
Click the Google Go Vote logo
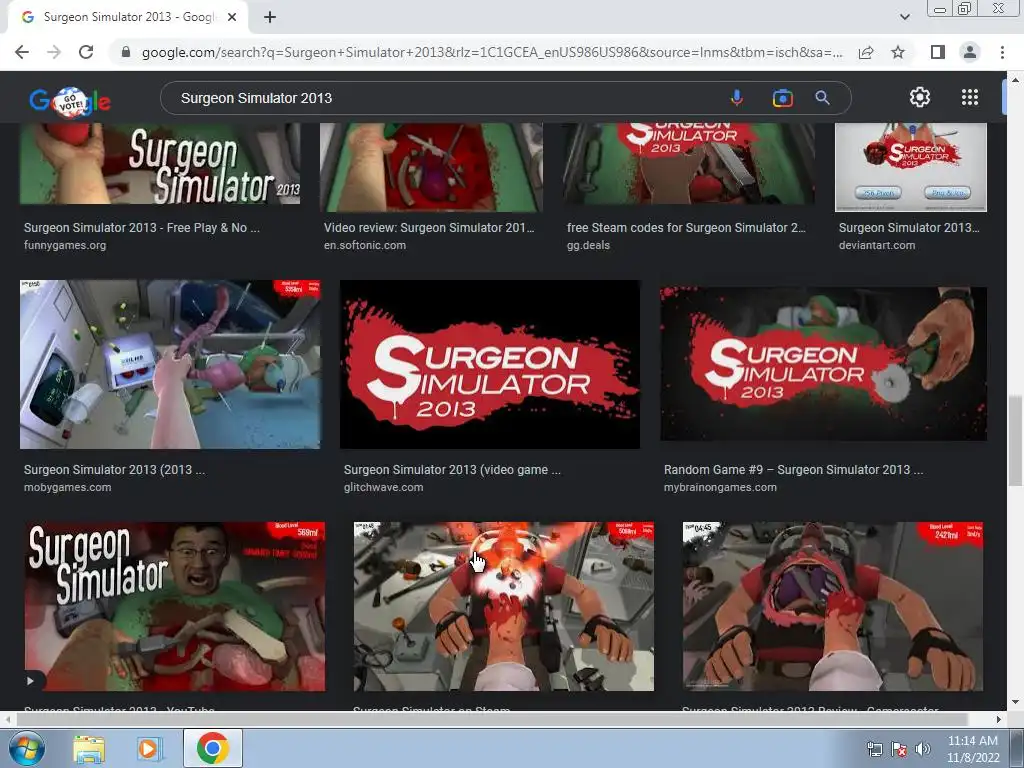[70, 101]
